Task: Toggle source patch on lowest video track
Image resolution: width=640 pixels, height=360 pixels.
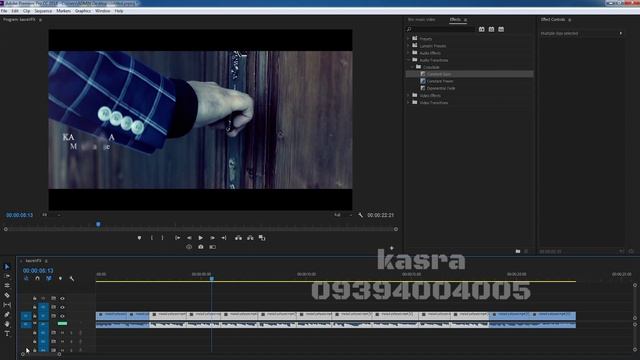Action: tap(26, 316)
